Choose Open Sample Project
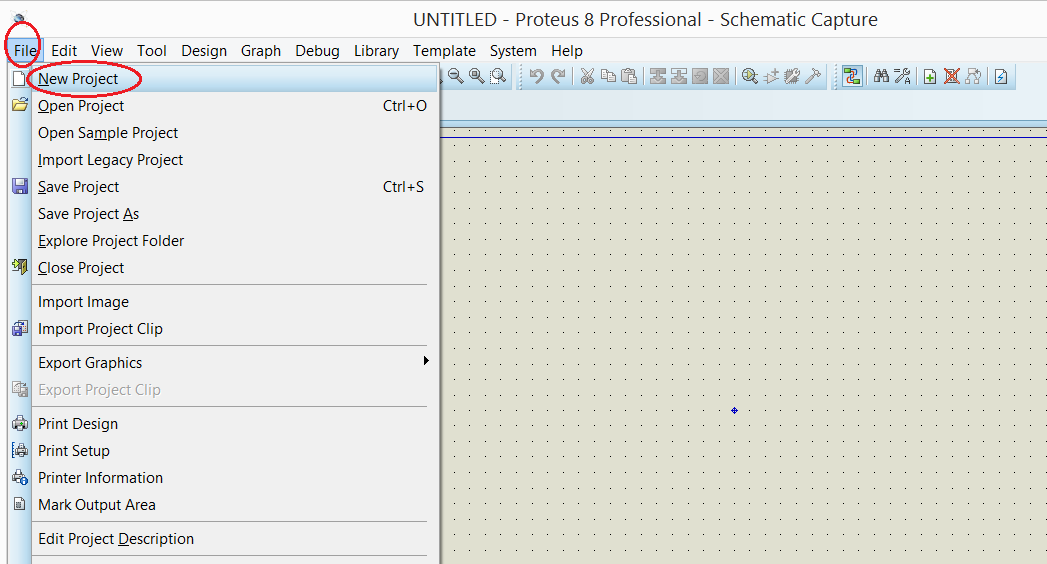The height and width of the screenshot is (564, 1047). [224, 133]
